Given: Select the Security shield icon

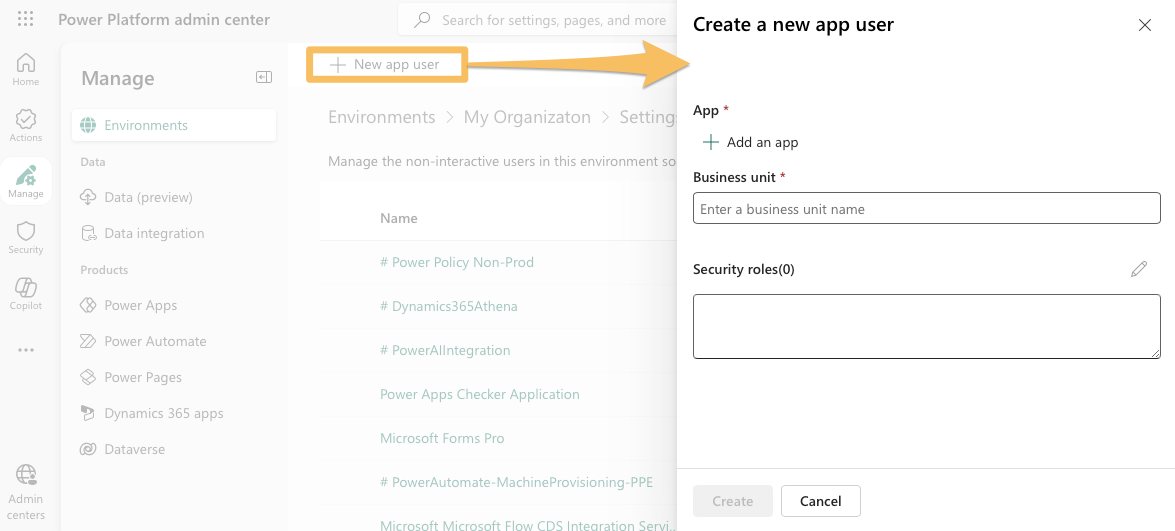Looking at the screenshot, I should 26,237.
